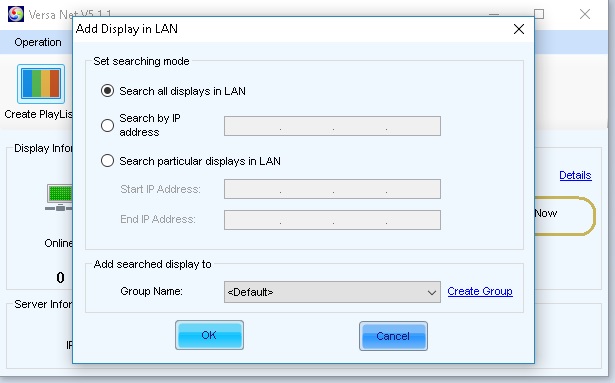Click the Create Group link
The image size is (615, 383).
click(480, 292)
